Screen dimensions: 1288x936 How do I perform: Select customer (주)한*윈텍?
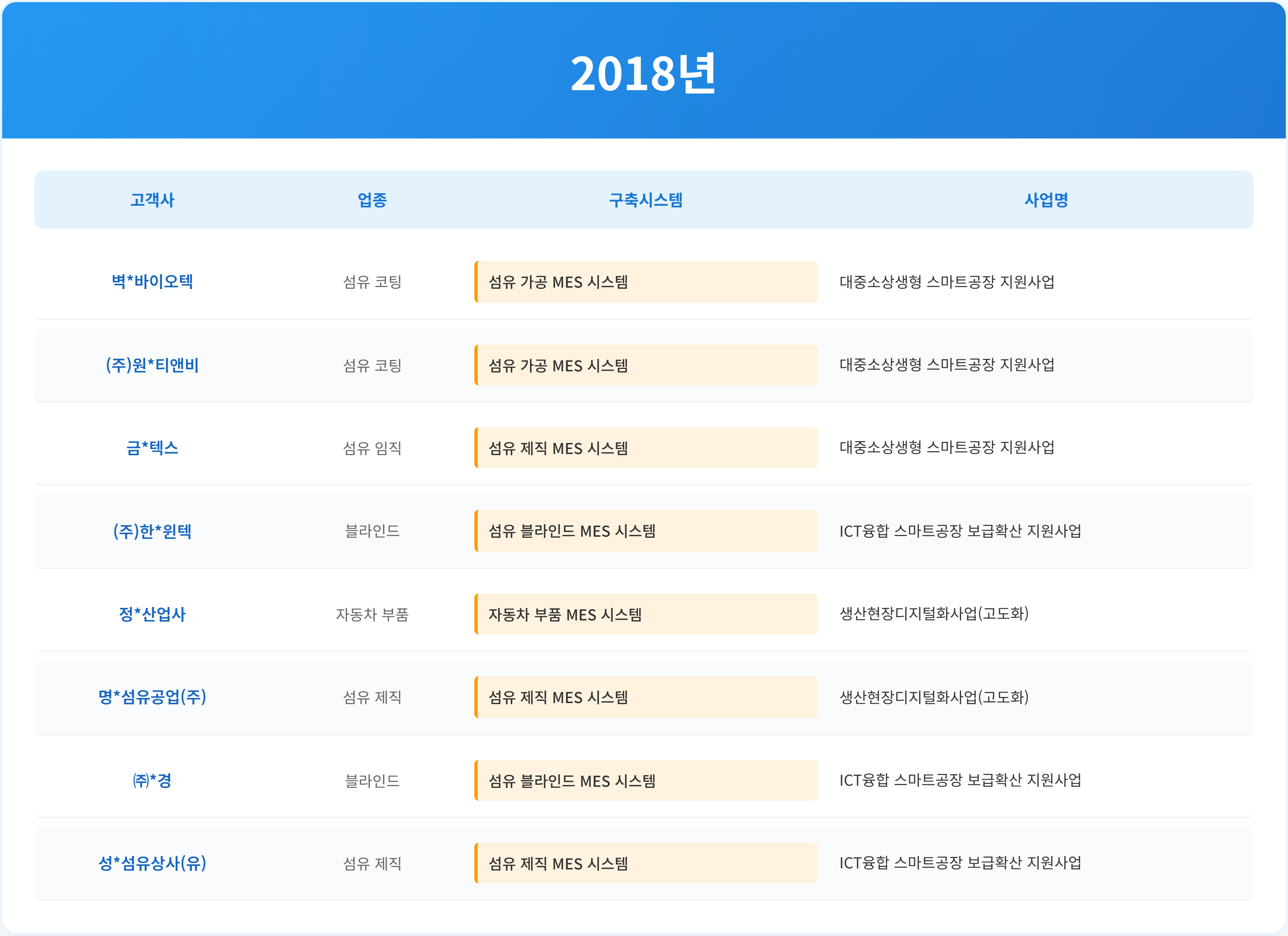point(152,531)
